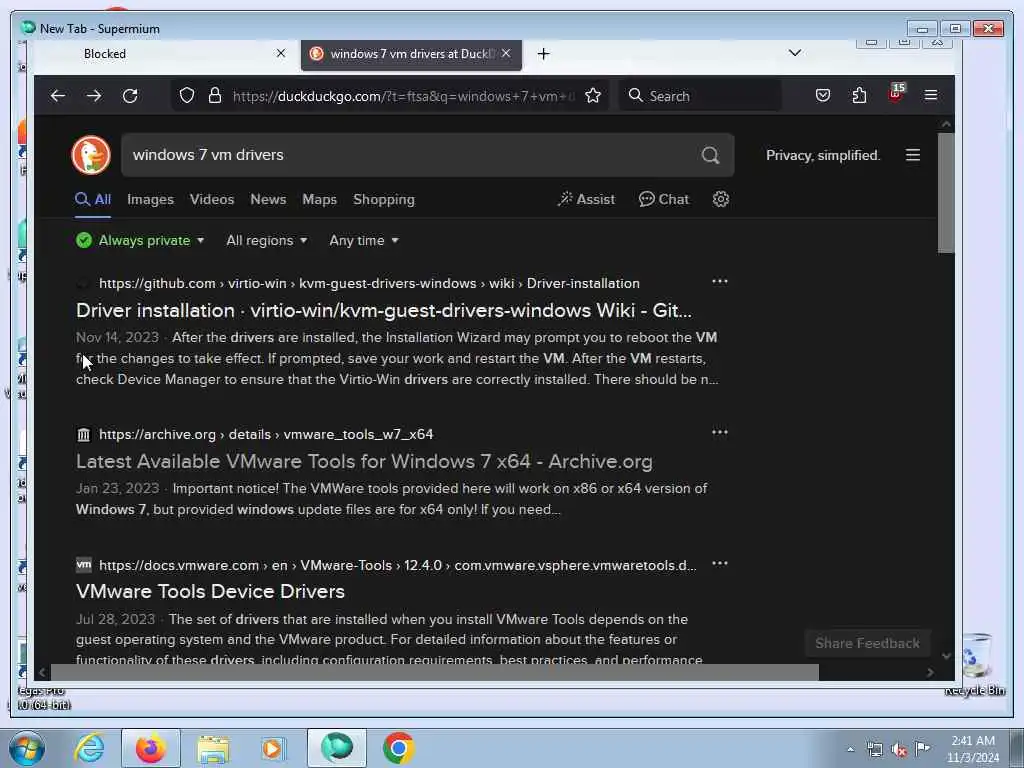The height and width of the screenshot is (768, 1024).
Task: Open the Recycle Bin desktop icon
Action: click(976, 664)
